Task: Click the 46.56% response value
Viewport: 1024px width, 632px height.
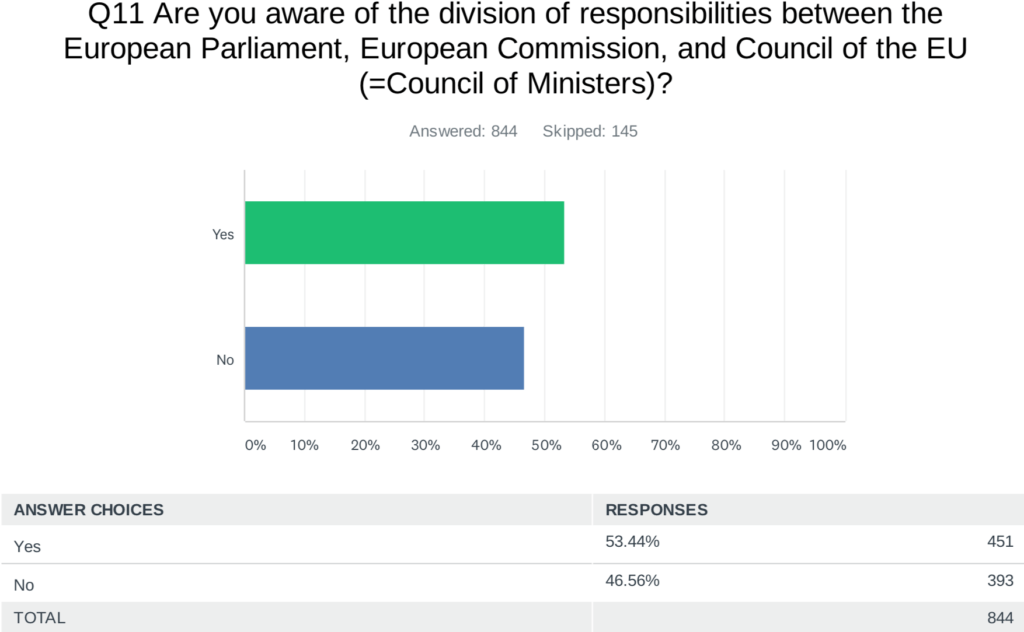Action: point(632,579)
